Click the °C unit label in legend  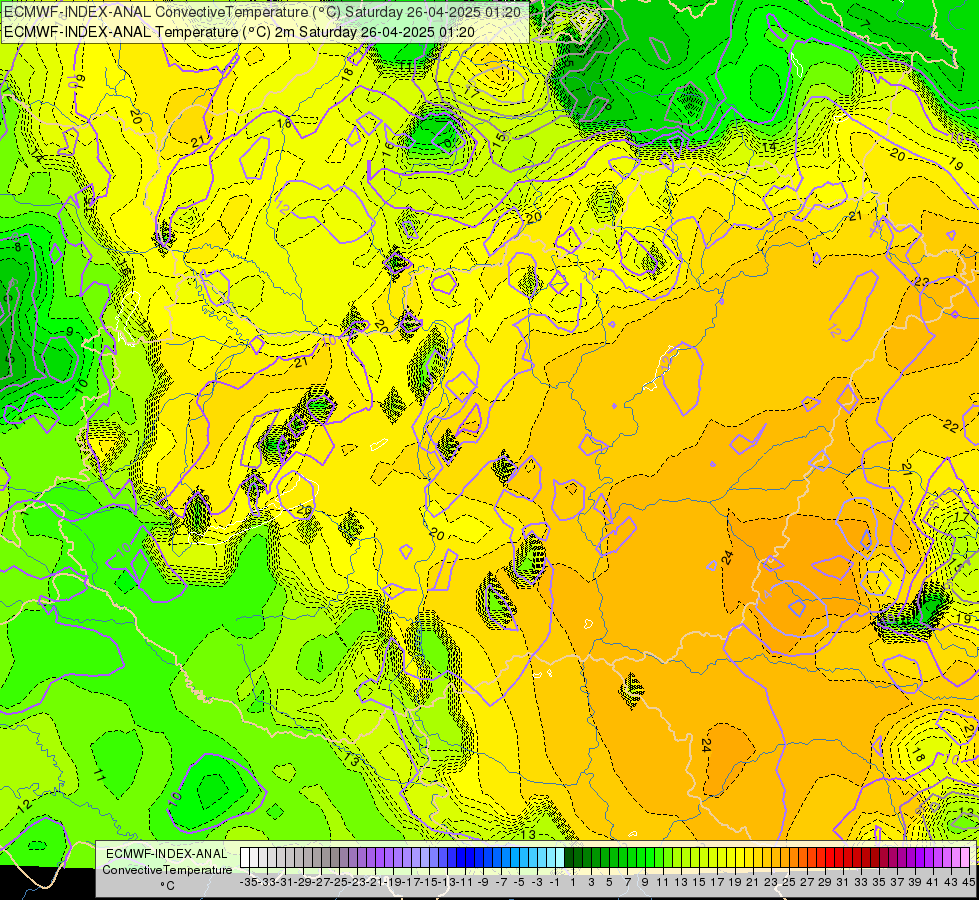167,885
